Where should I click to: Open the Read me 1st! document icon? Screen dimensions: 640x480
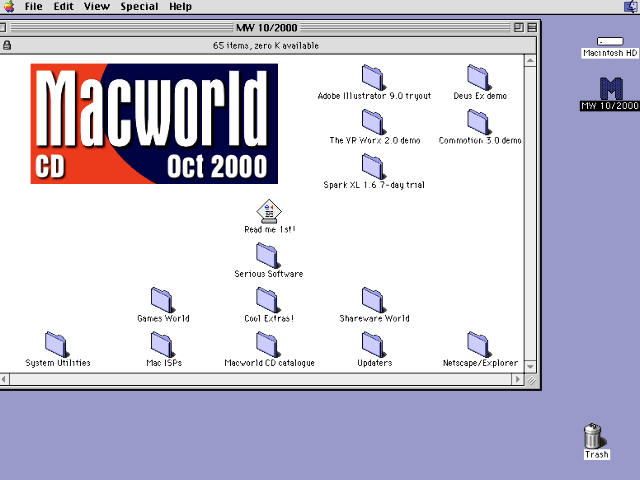click(x=269, y=211)
